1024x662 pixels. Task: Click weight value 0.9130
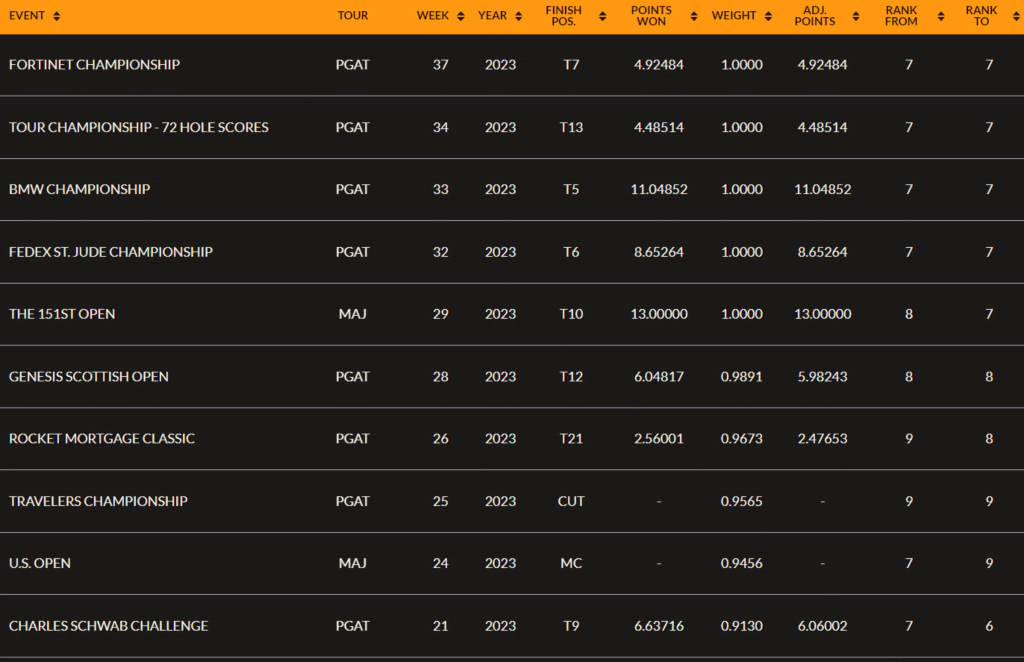point(742,626)
